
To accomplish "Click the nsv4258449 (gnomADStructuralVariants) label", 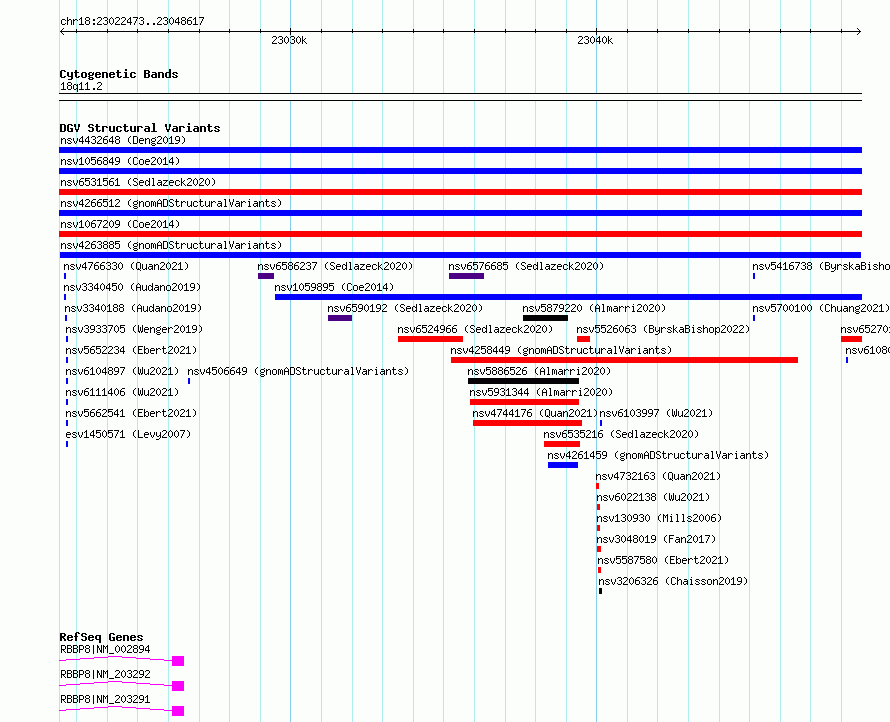I will pos(561,350).
